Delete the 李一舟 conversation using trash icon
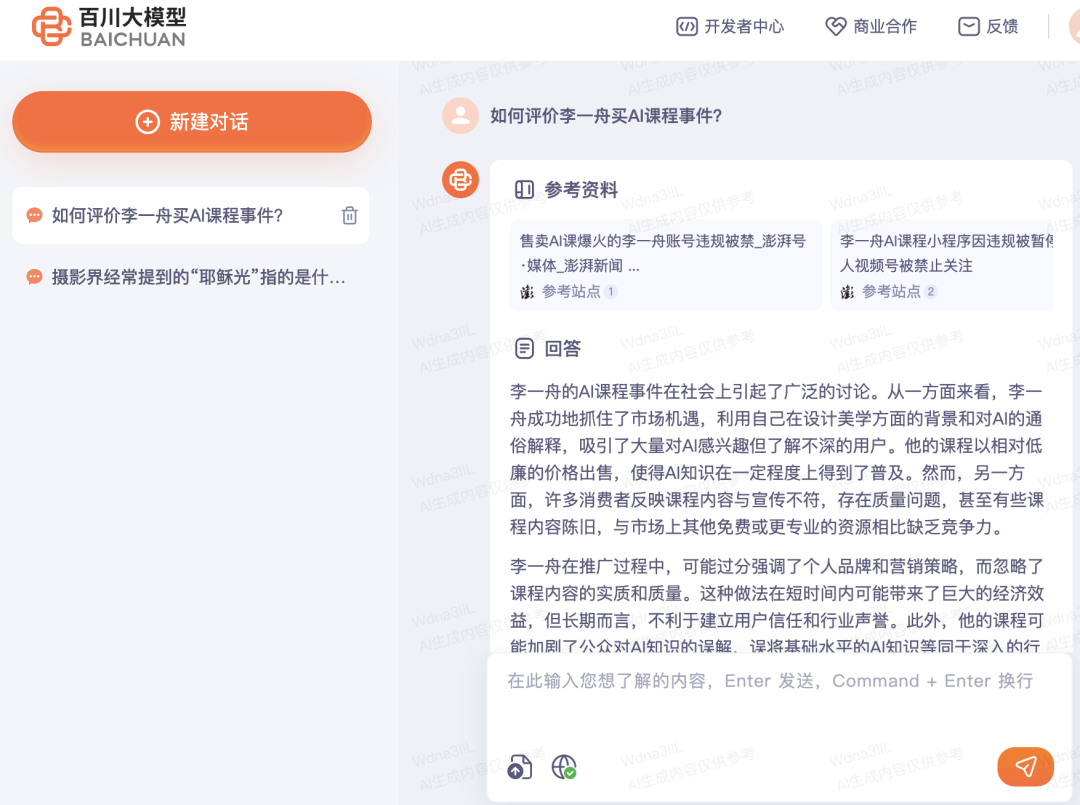Screen dimensions: 1080x805 pyautogui.click(x=349, y=215)
